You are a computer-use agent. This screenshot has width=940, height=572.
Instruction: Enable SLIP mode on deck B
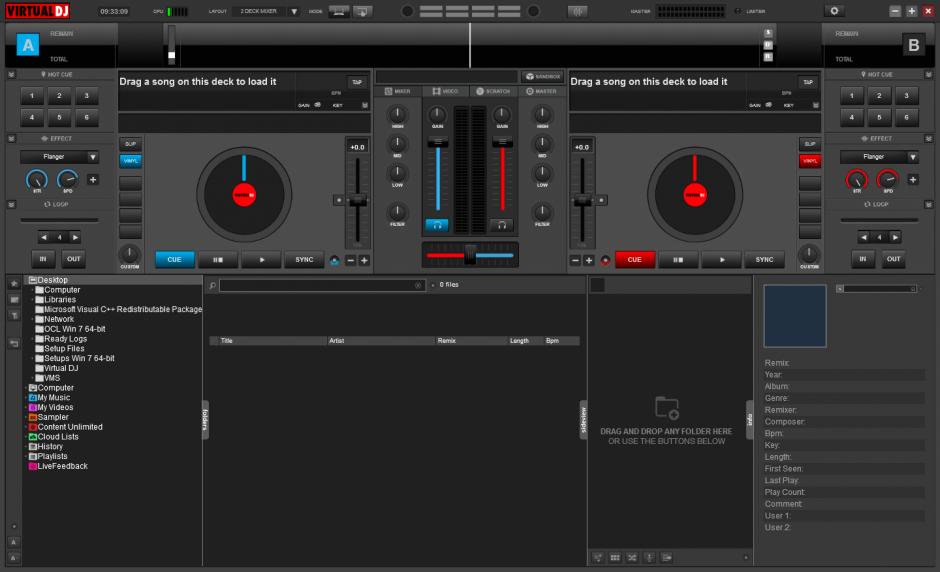pyautogui.click(x=810, y=144)
